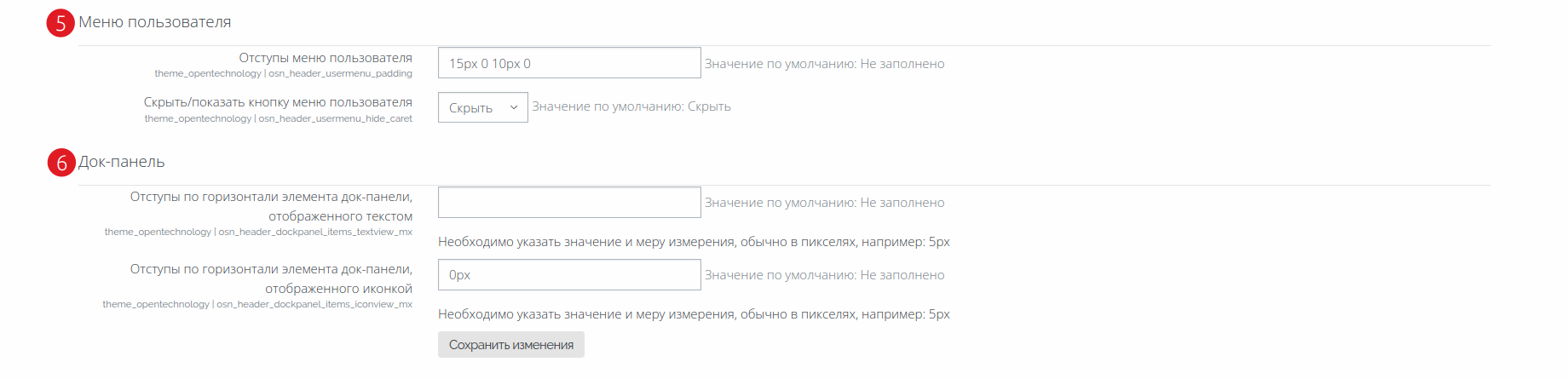Select the osn_header_dockpanel_items_textview_mx setting name
The height and width of the screenshot is (379, 1568).
pyautogui.click(x=315, y=232)
